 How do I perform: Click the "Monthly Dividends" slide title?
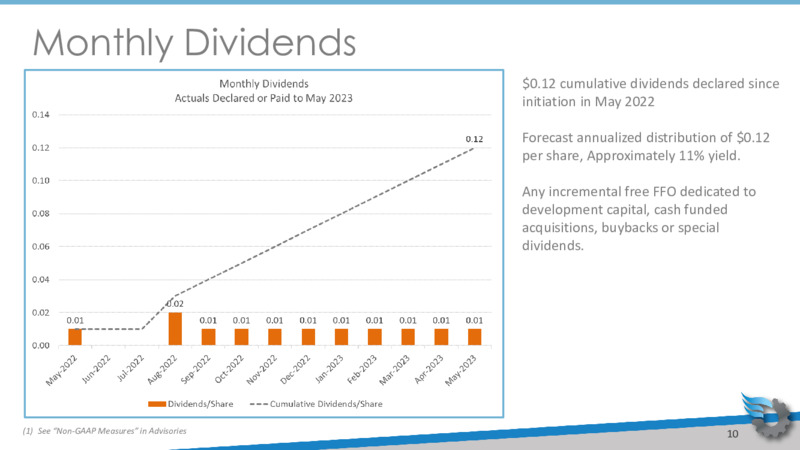pyautogui.click(x=194, y=43)
